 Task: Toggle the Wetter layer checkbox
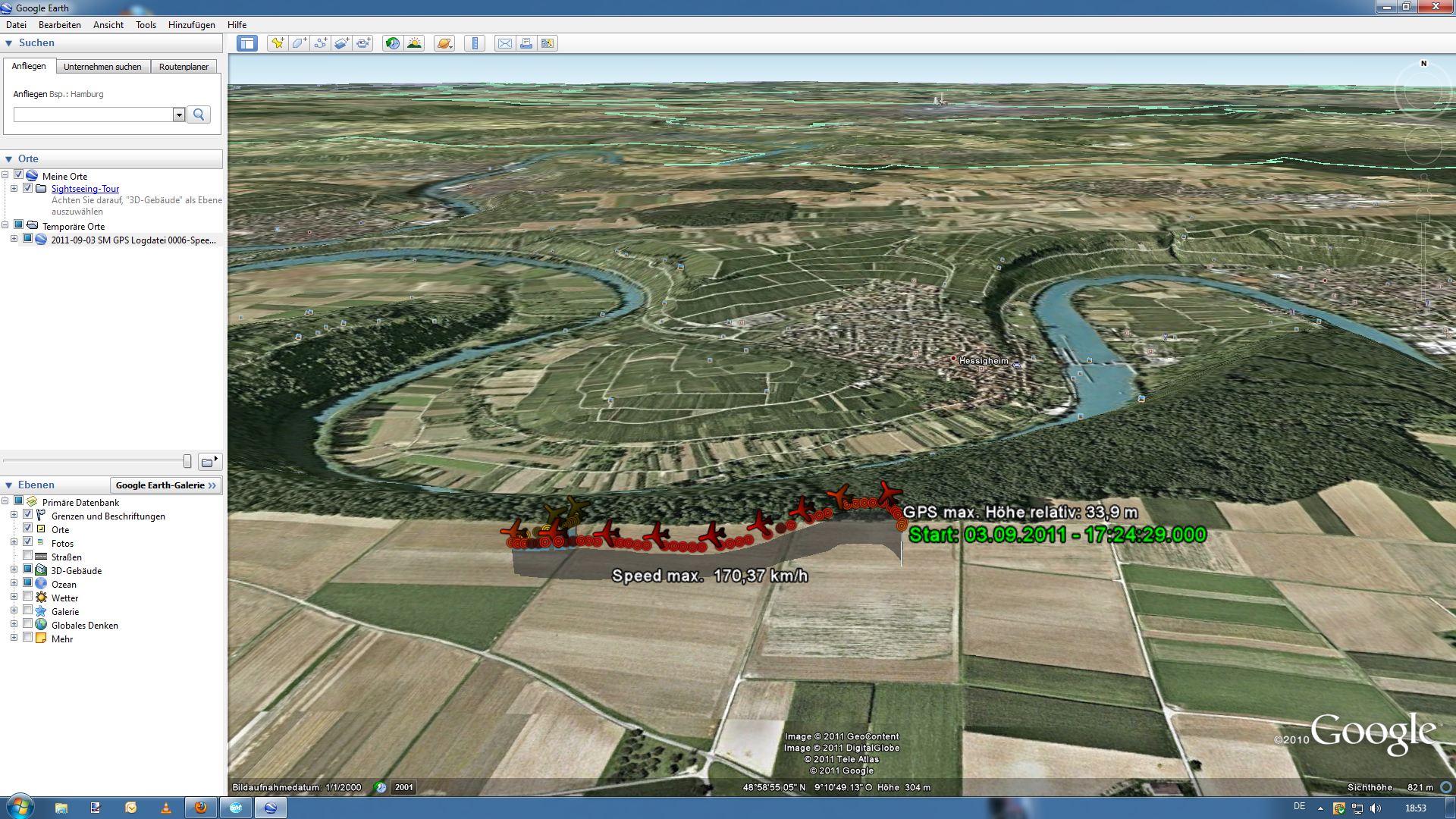pos(28,597)
